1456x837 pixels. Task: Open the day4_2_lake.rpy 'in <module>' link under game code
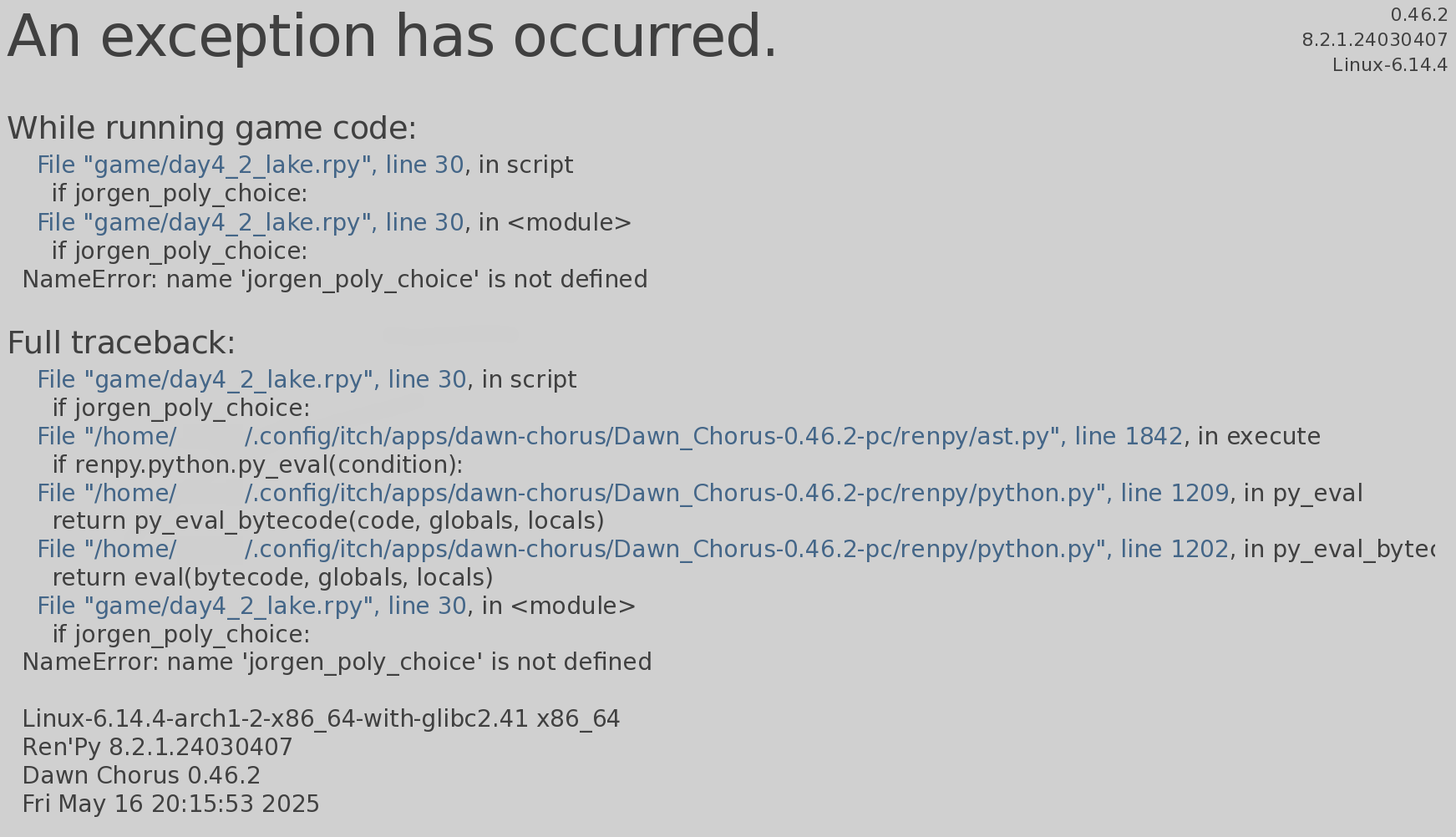pyautogui.click(x=250, y=223)
